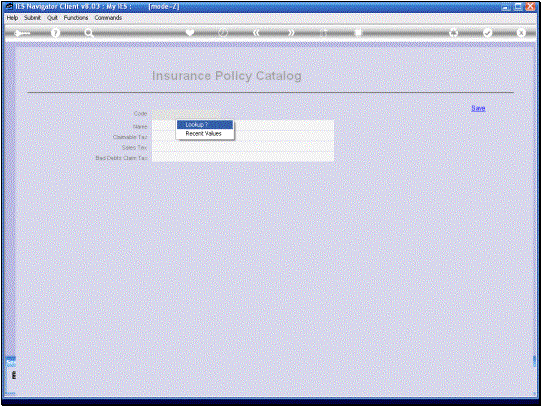The height and width of the screenshot is (406, 541).
Task: Open the Help menu
Action: point(12,18)
